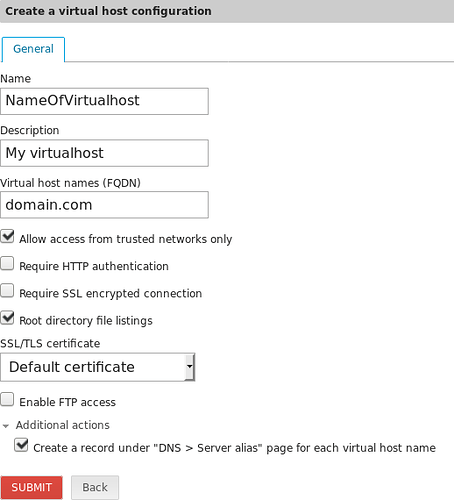Uncheck Allow access from trusted networks only
The height and width of the screenshot is (500, 454).
pos(7,236)
